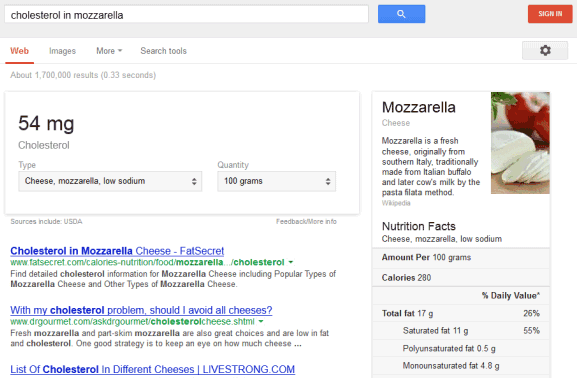Open the Quantity 100 grams dropdown

[276, 181]
